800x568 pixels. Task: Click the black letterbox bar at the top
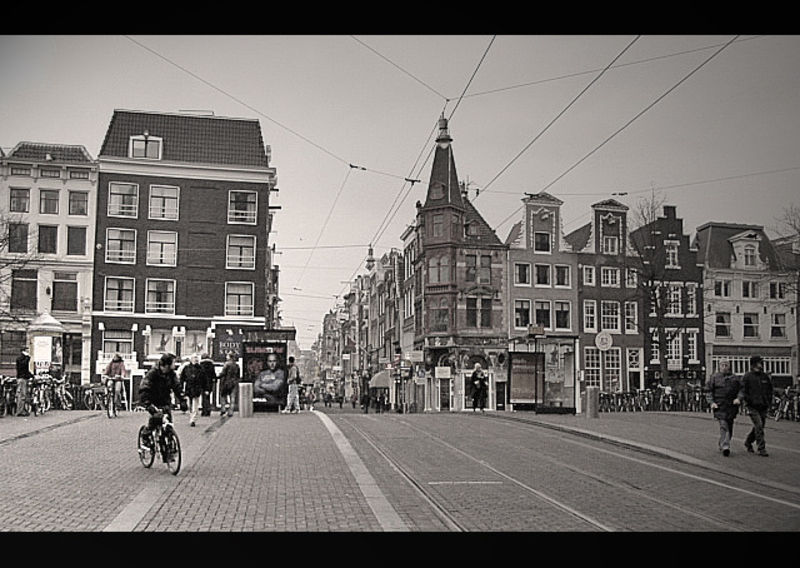(x=400, y=17)
